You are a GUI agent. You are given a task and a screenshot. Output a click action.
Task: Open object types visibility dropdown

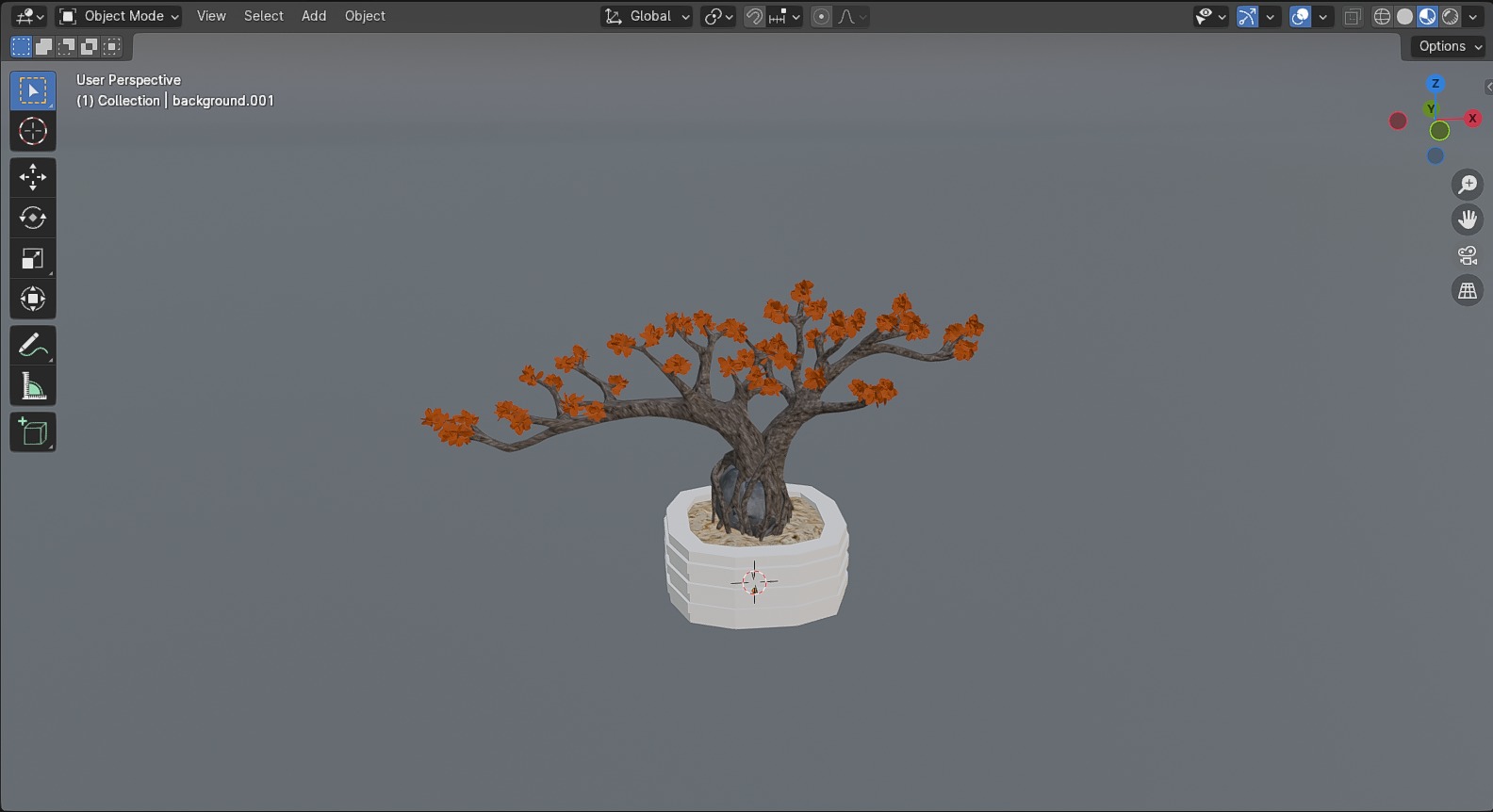coord(1210,16)
